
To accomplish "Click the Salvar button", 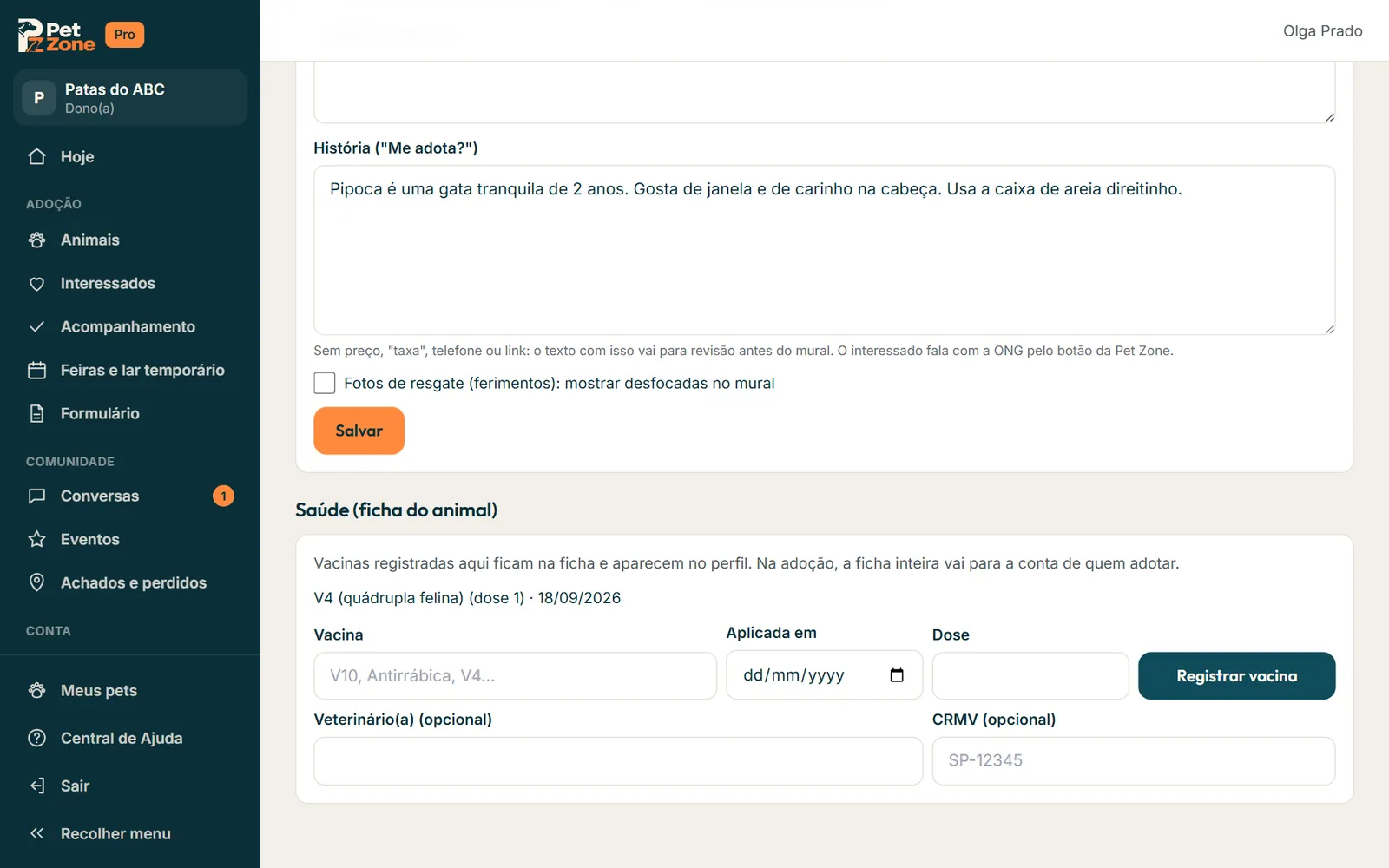I will 359,431.
